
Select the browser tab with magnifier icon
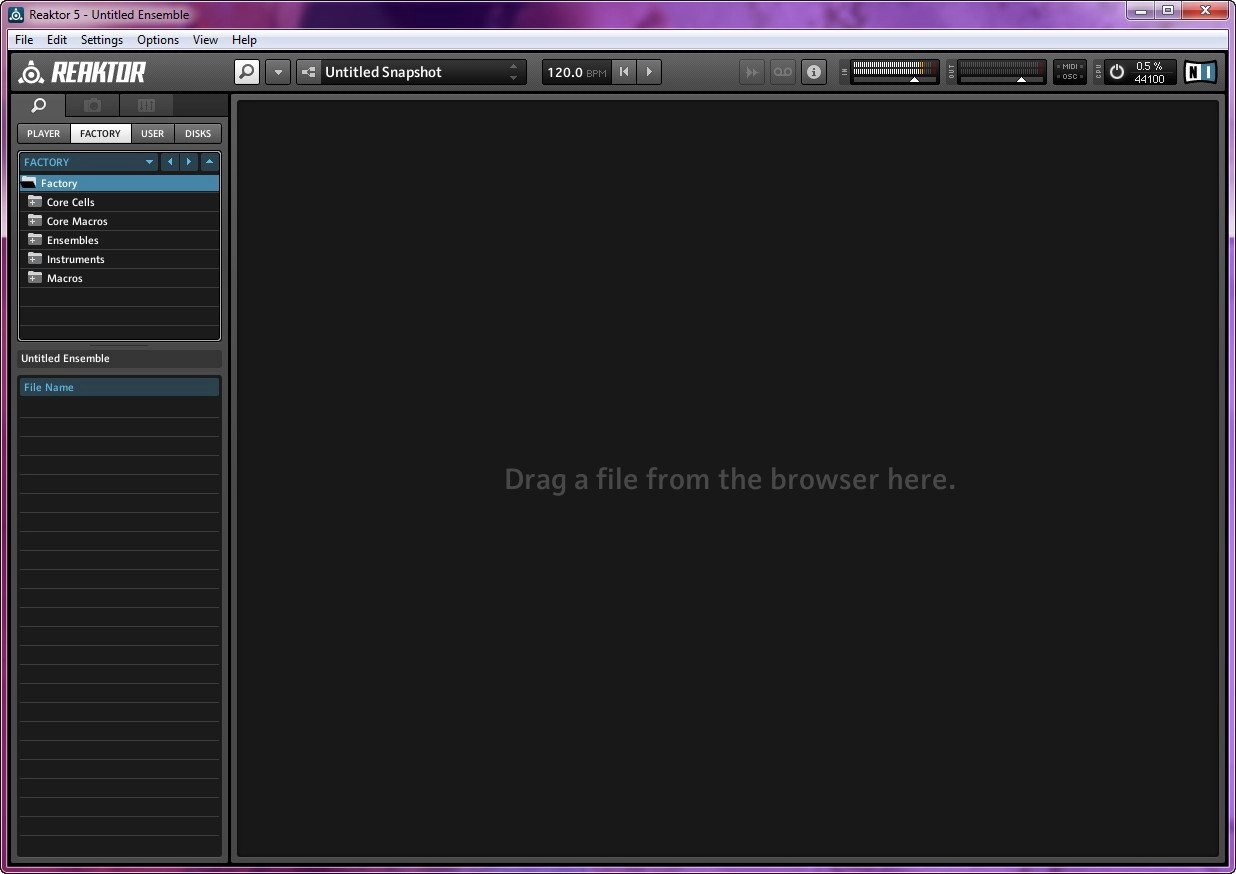(38, 105)
